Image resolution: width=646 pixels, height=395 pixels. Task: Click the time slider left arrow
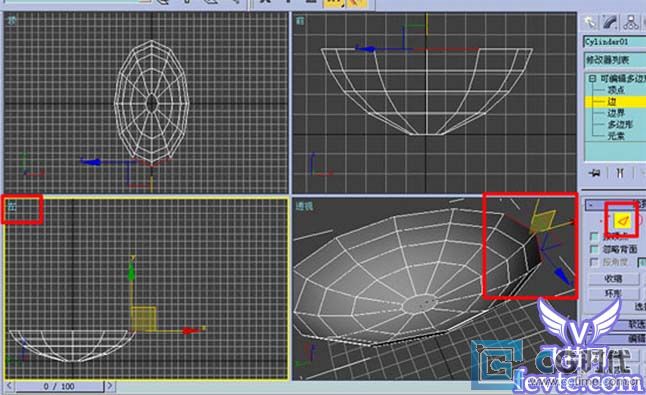(x=9, y=386)
